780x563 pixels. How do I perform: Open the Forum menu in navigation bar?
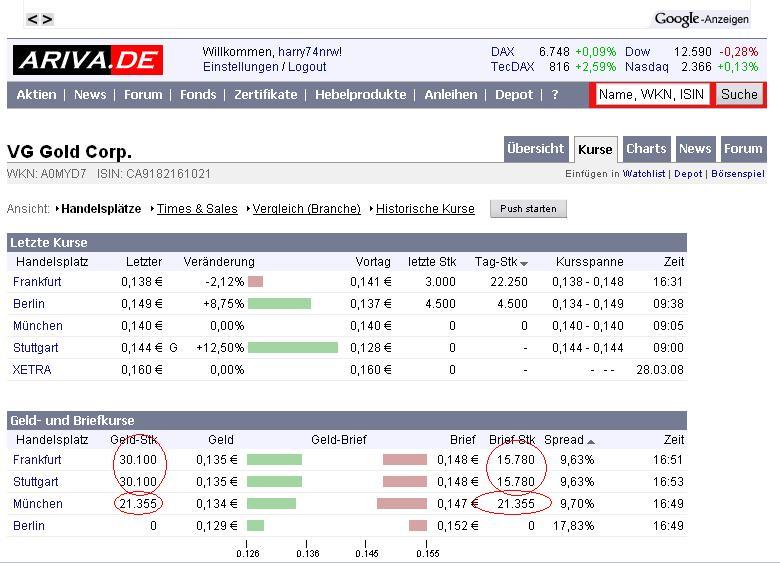click(x=143, y=94)
